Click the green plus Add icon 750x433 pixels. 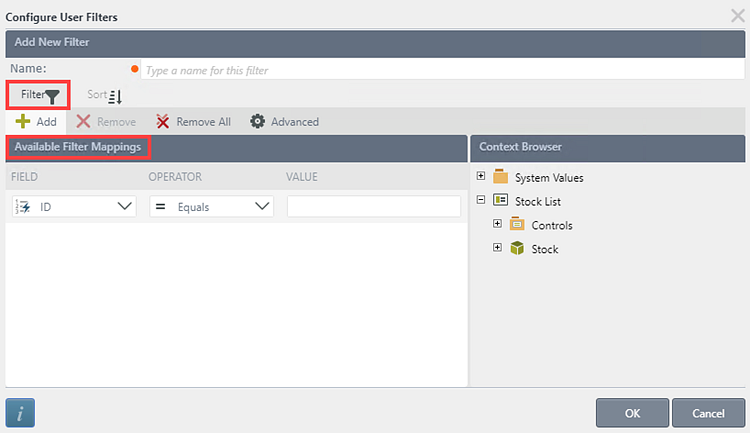tap(23, 121)
